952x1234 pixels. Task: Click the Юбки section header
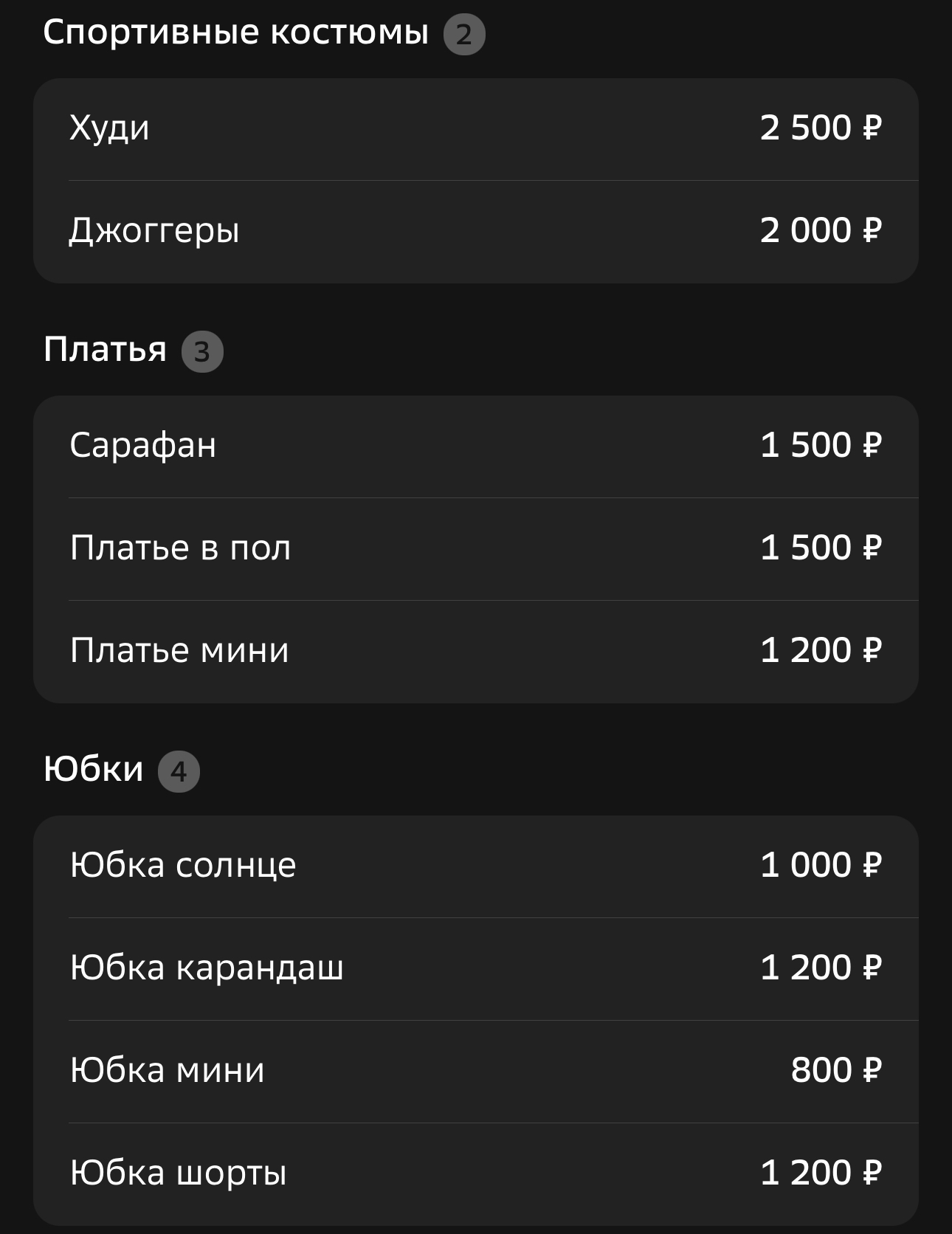[94, 770]
